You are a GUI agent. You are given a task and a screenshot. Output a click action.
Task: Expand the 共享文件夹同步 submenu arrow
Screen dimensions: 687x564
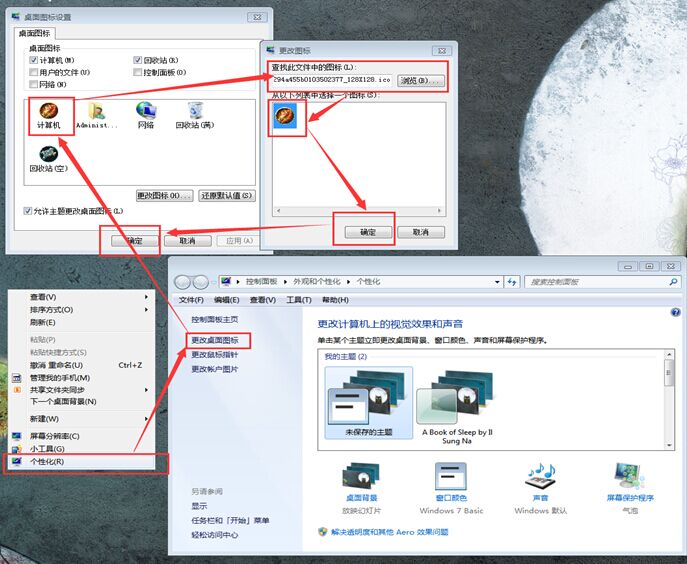point(146,390)
